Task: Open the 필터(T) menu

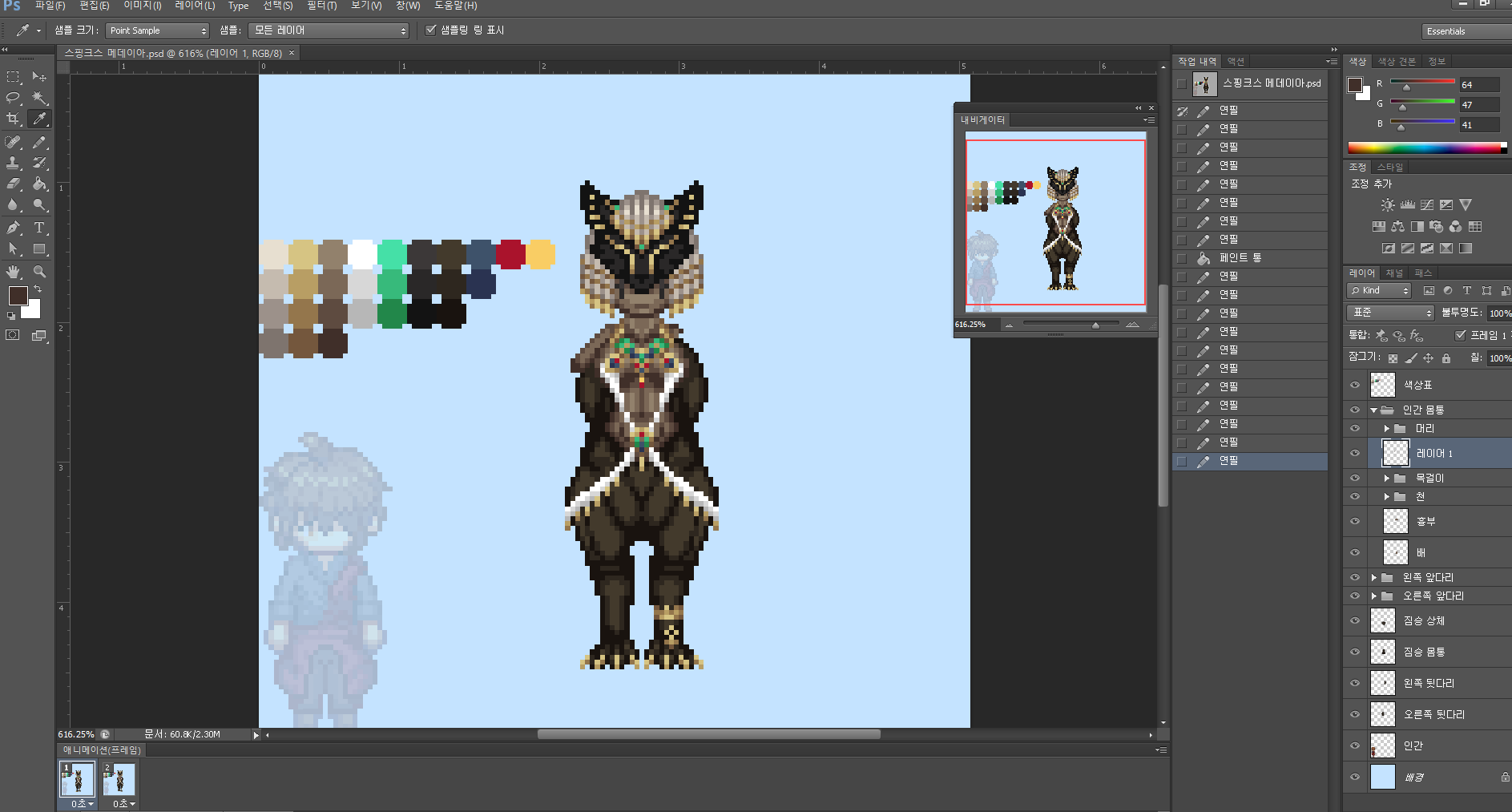Action: pyautogui.click(x=321, y=6)
